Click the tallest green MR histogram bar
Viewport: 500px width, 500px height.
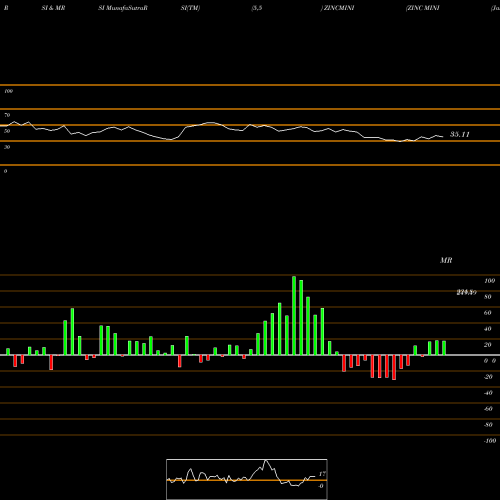click(294, 316)
